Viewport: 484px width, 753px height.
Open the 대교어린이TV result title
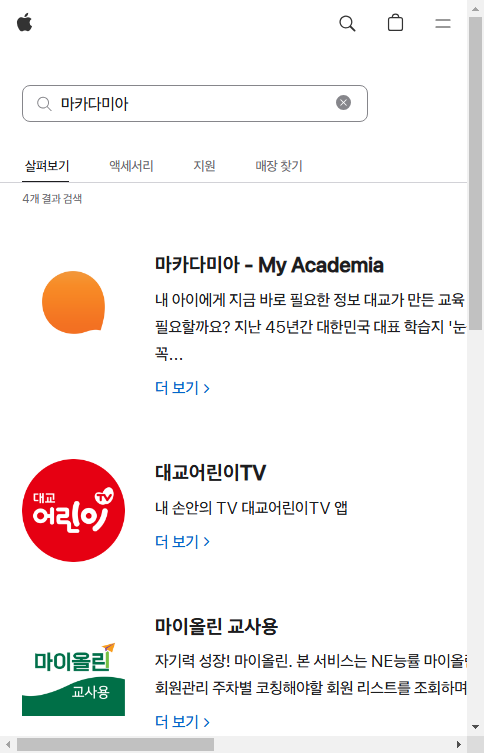[x=210, y=473]
